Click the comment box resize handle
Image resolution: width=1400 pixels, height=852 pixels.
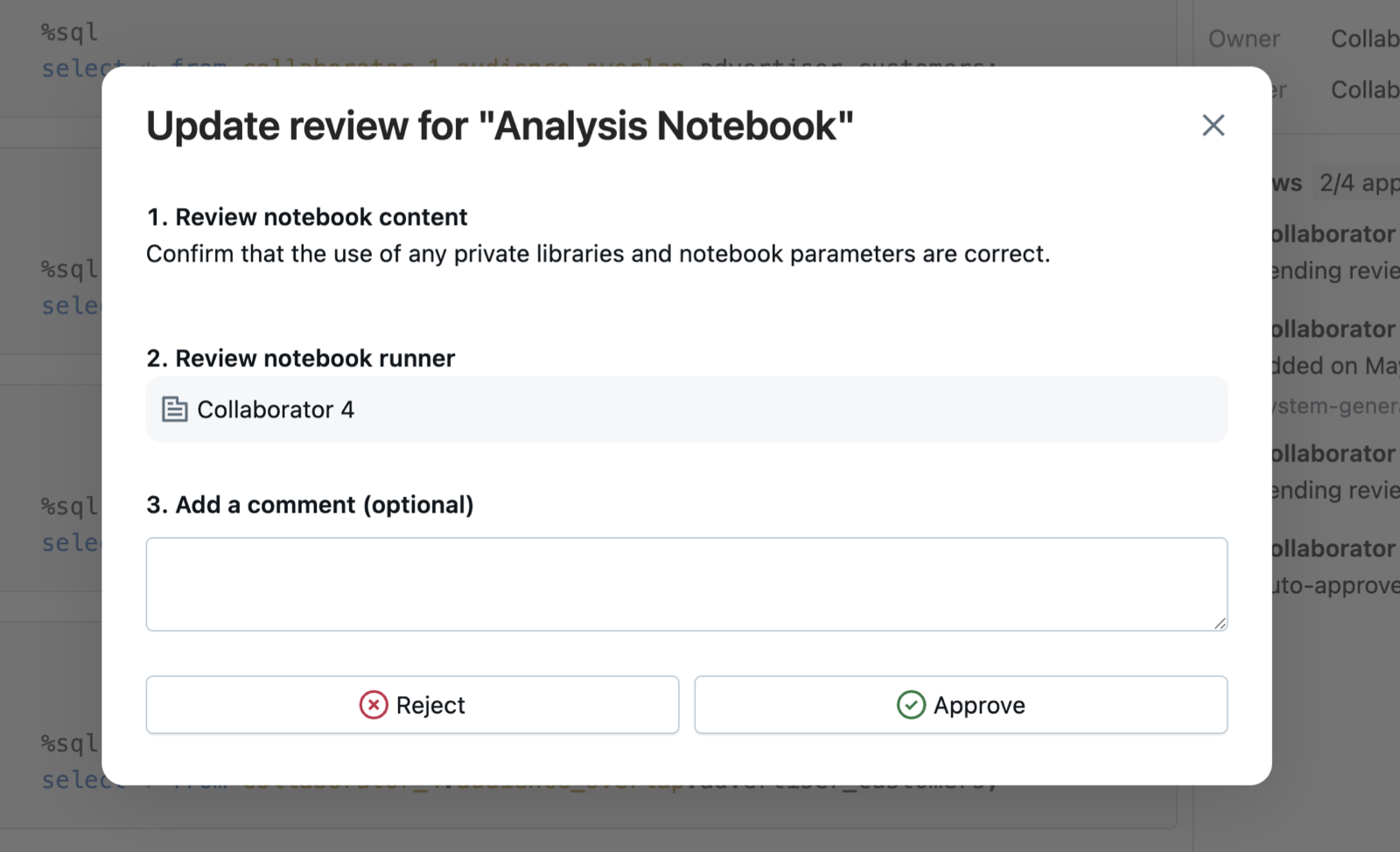1220,623
